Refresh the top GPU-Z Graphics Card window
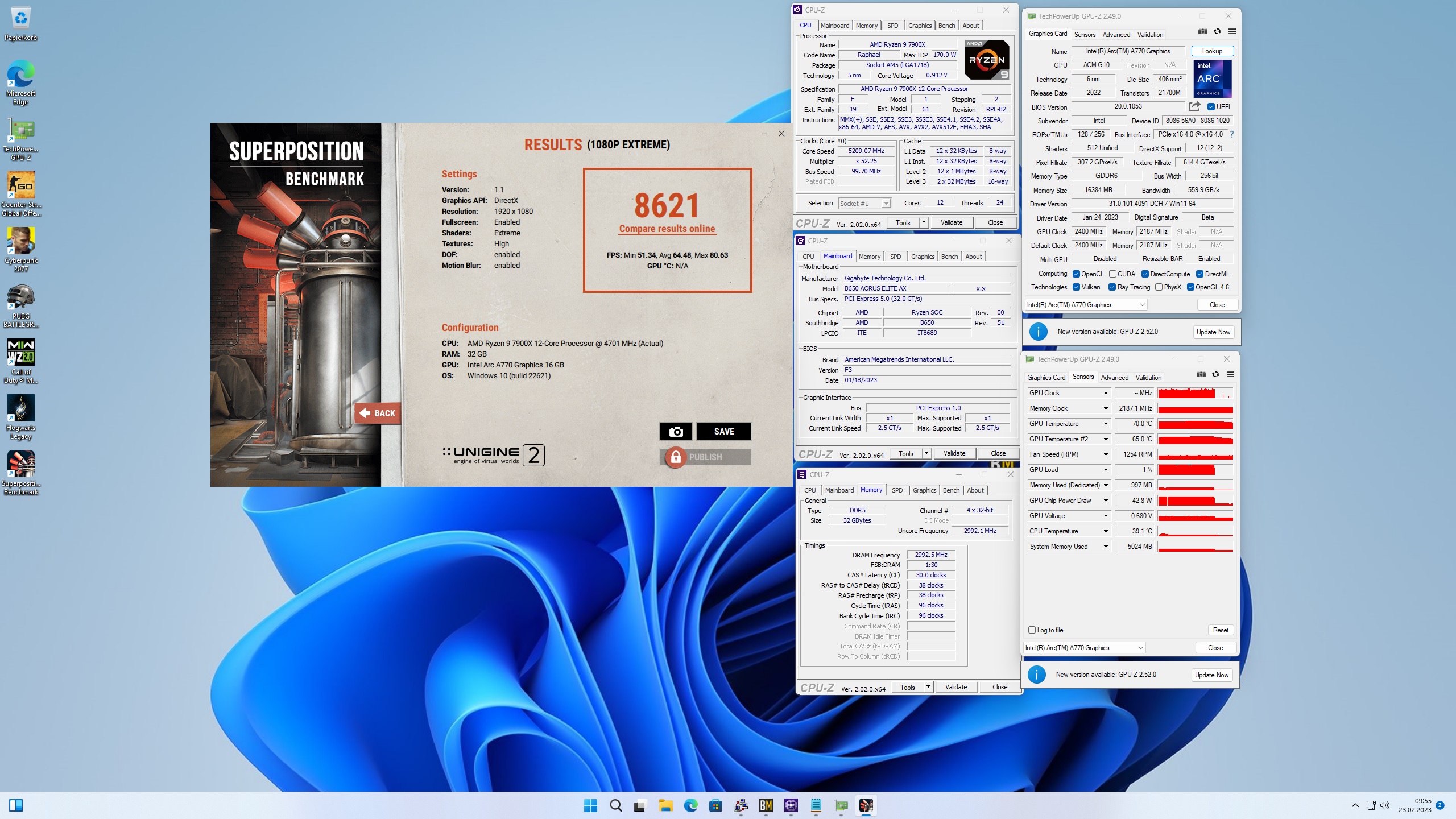This screenshot has width=1456, height=819. click(x=1217, y=32)
